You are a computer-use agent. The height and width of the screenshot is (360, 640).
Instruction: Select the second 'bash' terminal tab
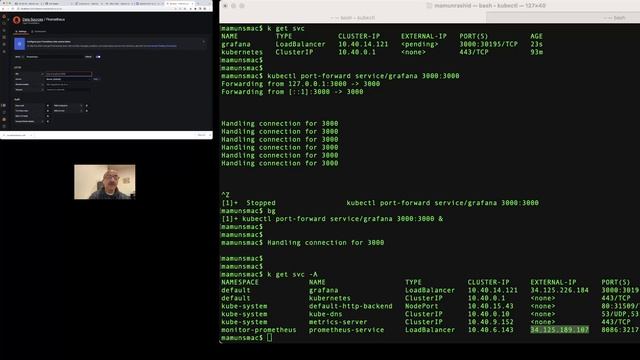(x=614, y=18)
